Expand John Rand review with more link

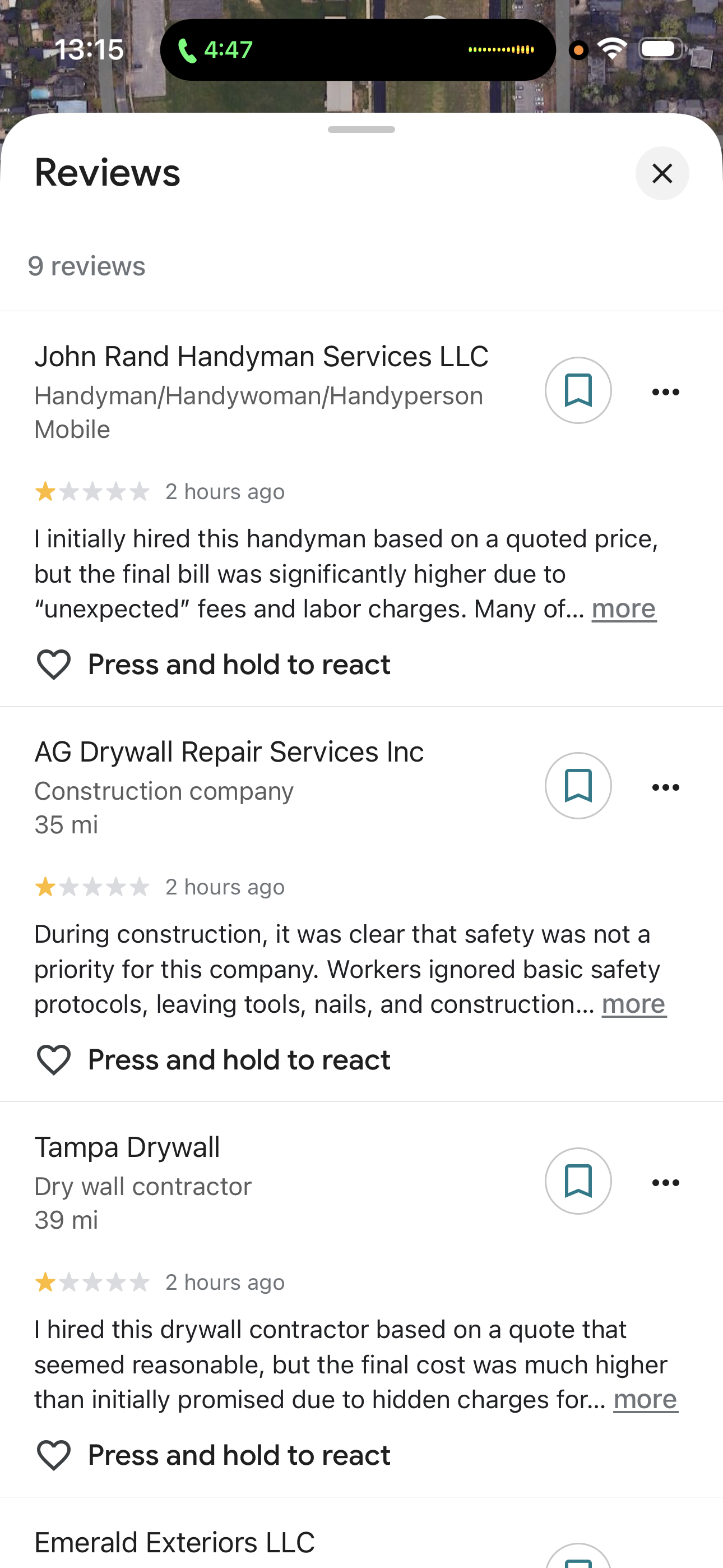[624, 608]
